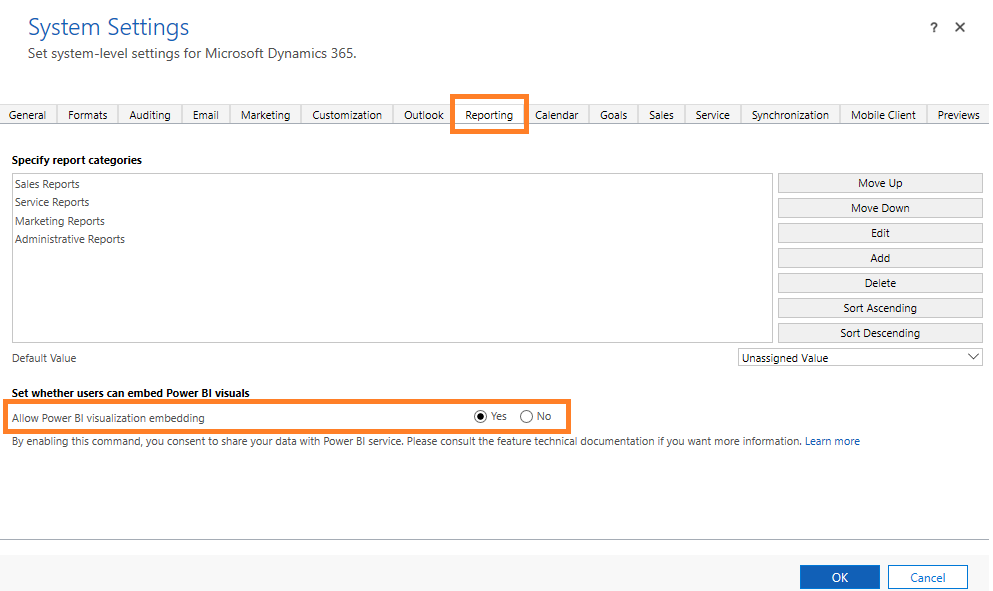Confirm settings with OK button
The image size is (993, 591).
point(840,577)
